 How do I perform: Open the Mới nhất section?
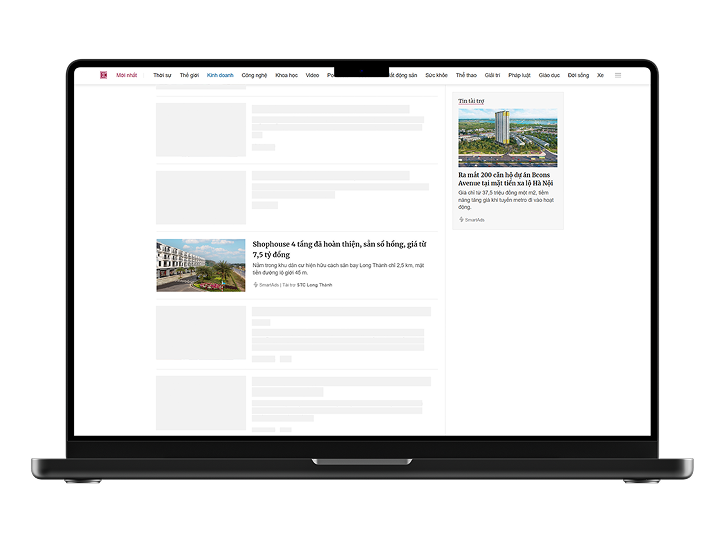point(127,75)
